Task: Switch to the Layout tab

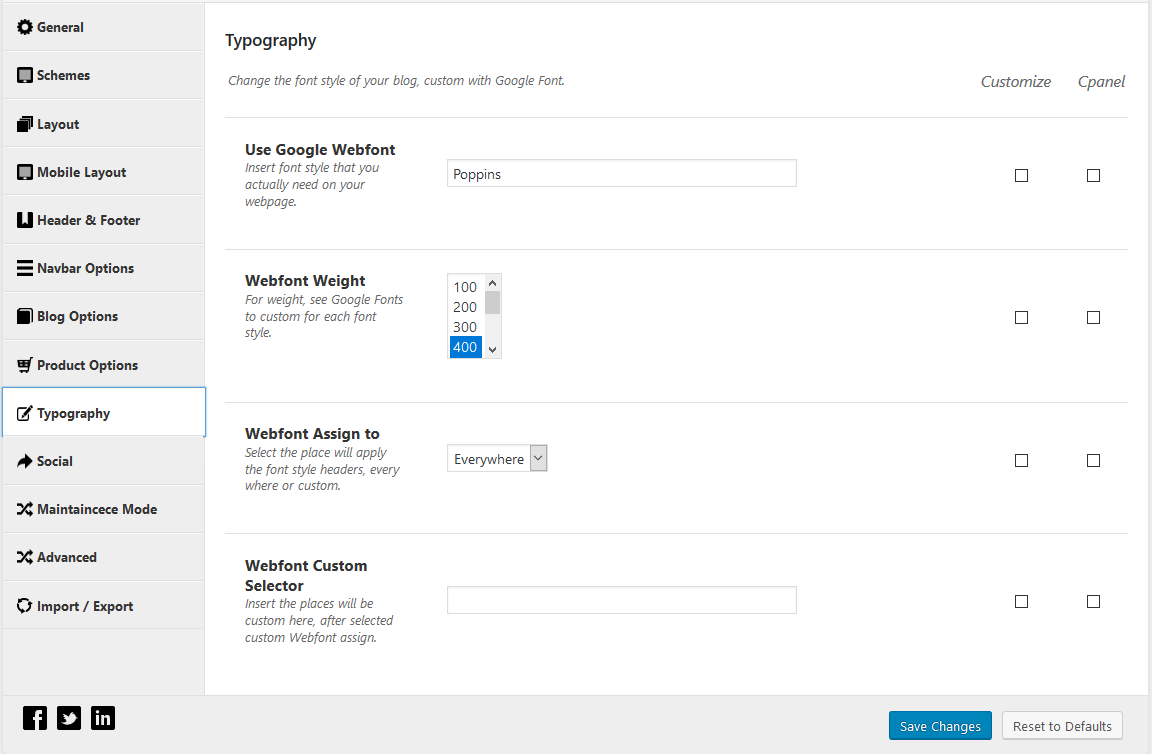Action: point(104,124)
